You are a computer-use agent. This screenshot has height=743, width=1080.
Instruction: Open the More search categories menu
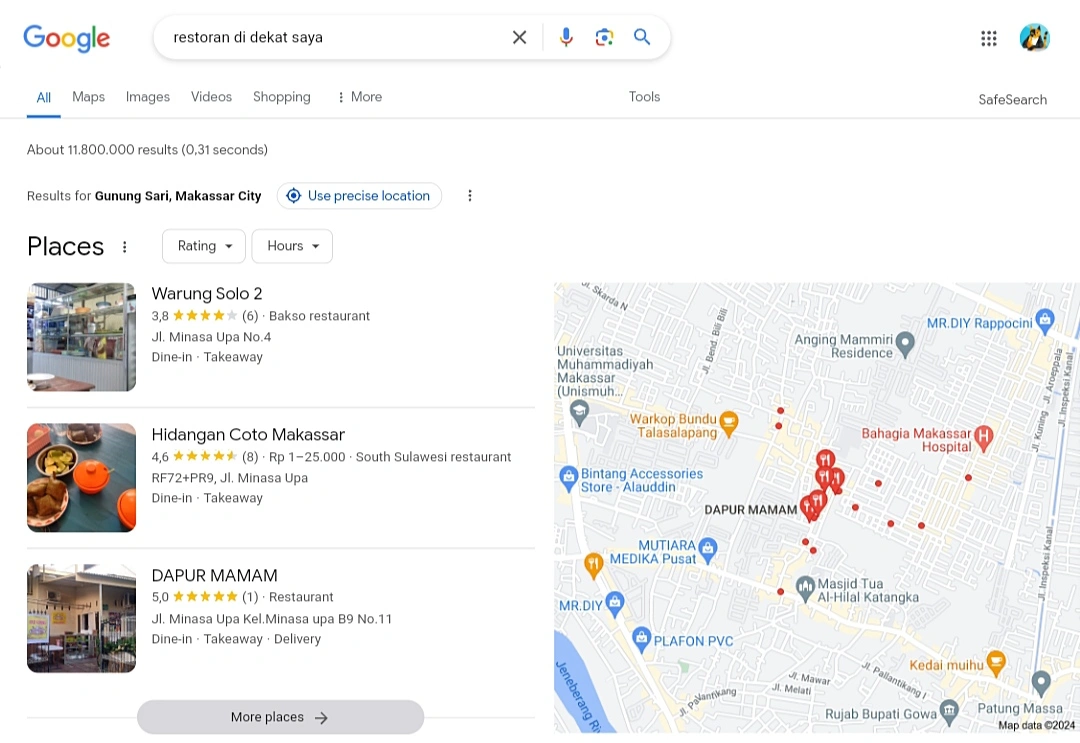pyautogui.click(x=359, y=97)
